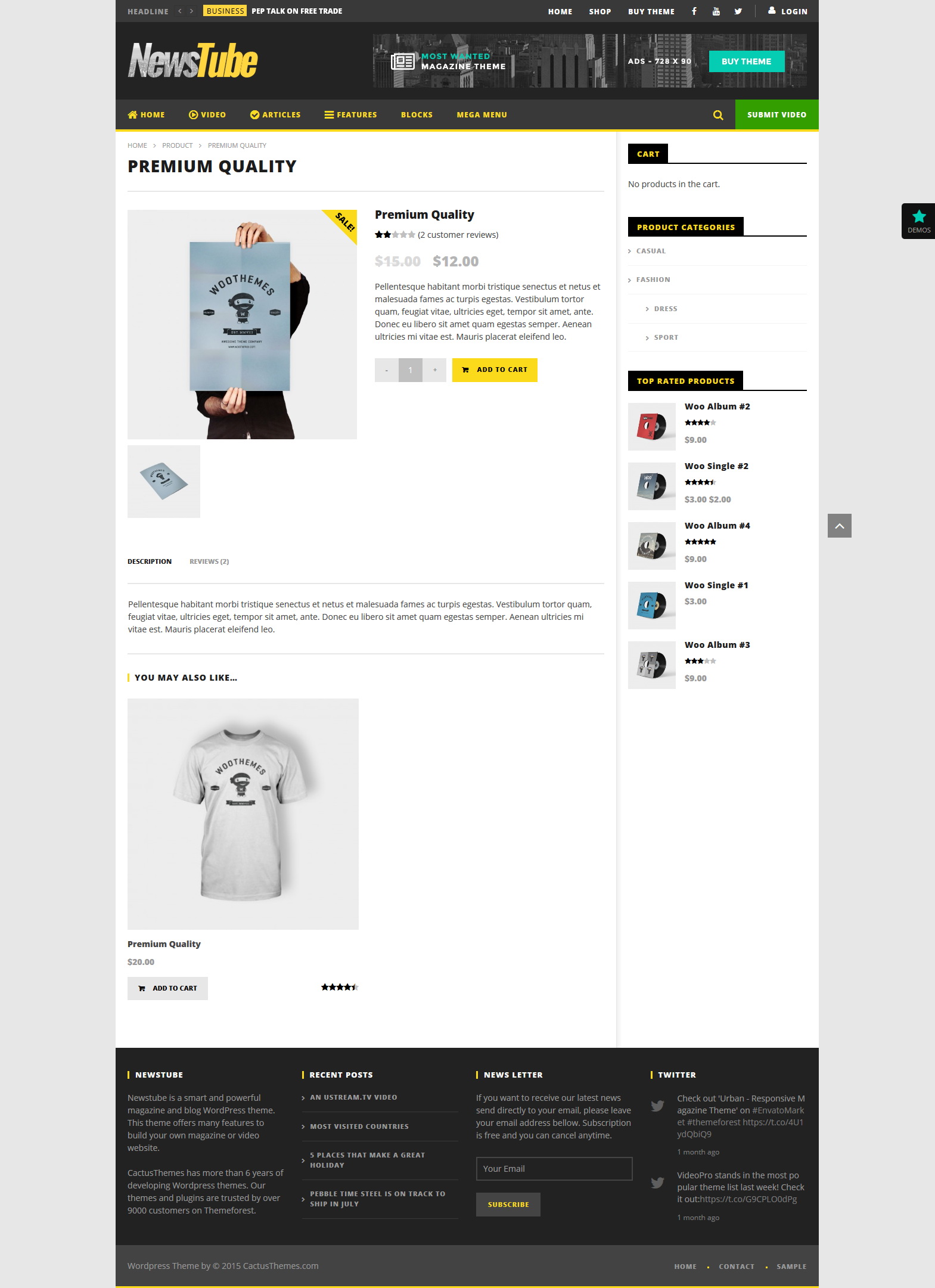Click the Your Email input field
The width and height of the screenshot is (935, 1288).
click(554, 1169)
